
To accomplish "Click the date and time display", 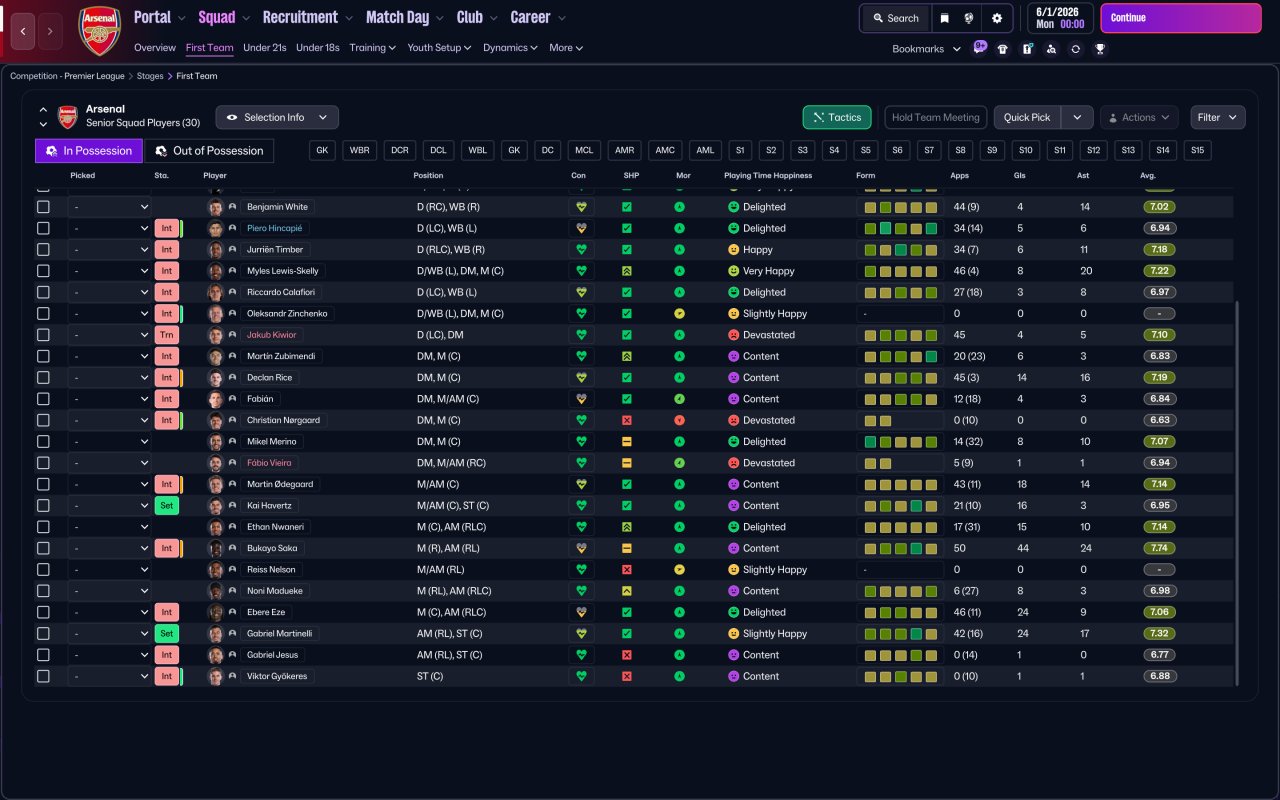I will point(1060,18).
